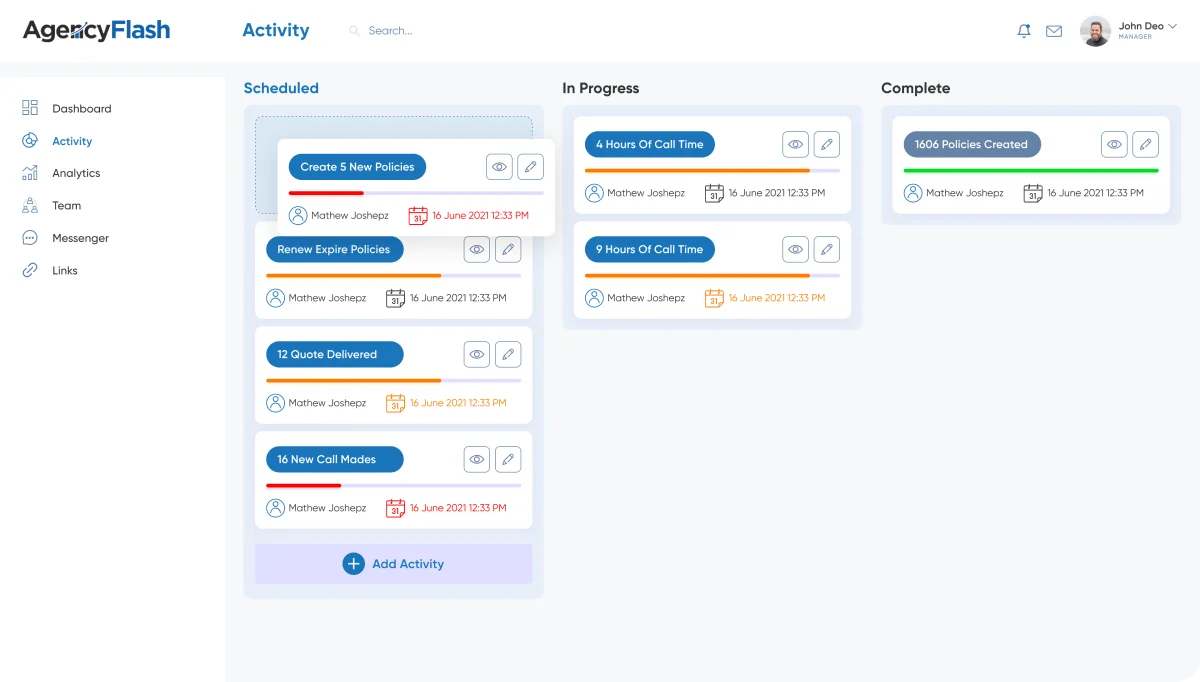Edit '12 Quote Delivered' using pencil button
The width and height of the screenshot is (1200, 682).
tap(508, 354)
